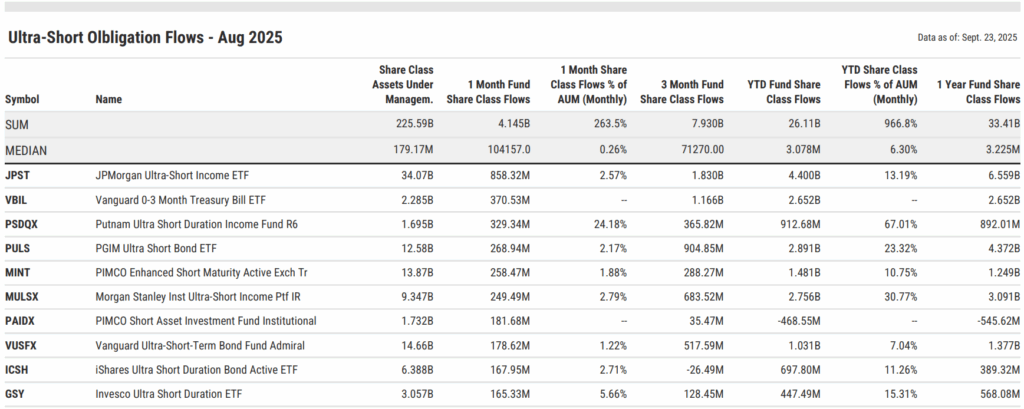Click JPST 1 month flows 858.32M
1024x409 pixels.
[x=511, y=176]
